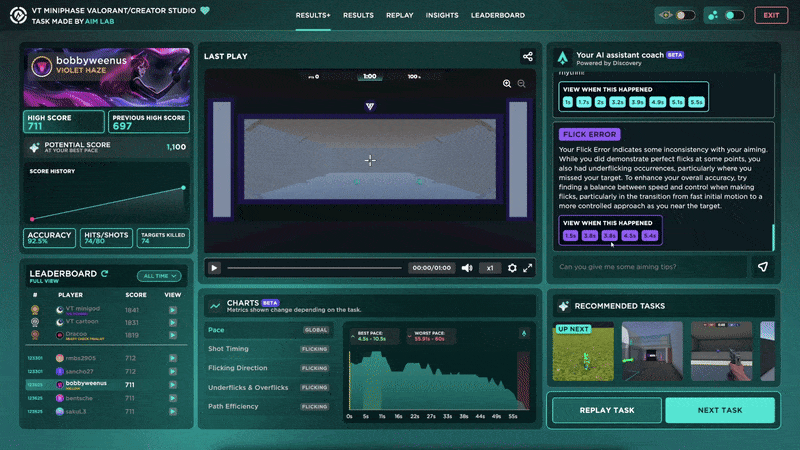Expand replay video to fullscreen

click(528, 268)
